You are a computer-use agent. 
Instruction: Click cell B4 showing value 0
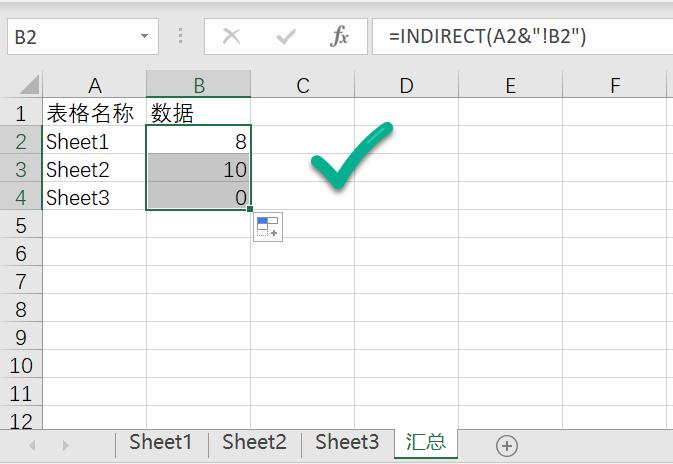(198, 197)
